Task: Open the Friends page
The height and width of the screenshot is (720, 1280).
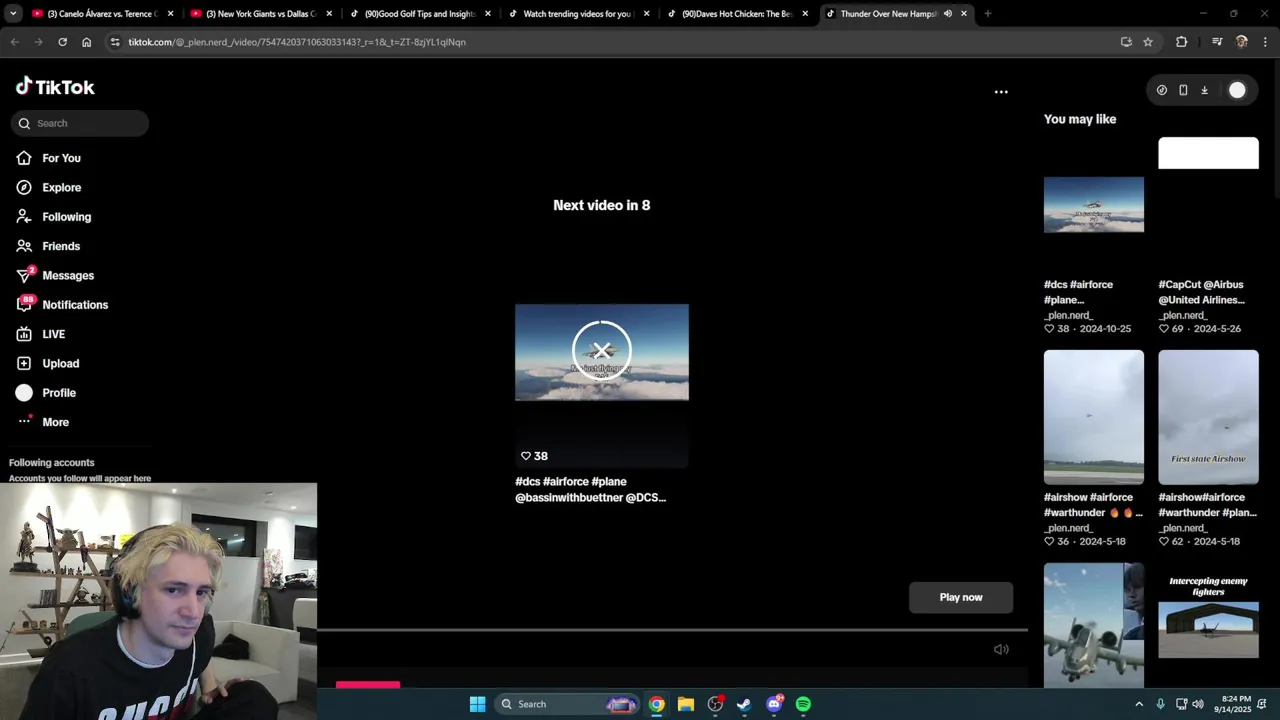Action: click(61, 246)
